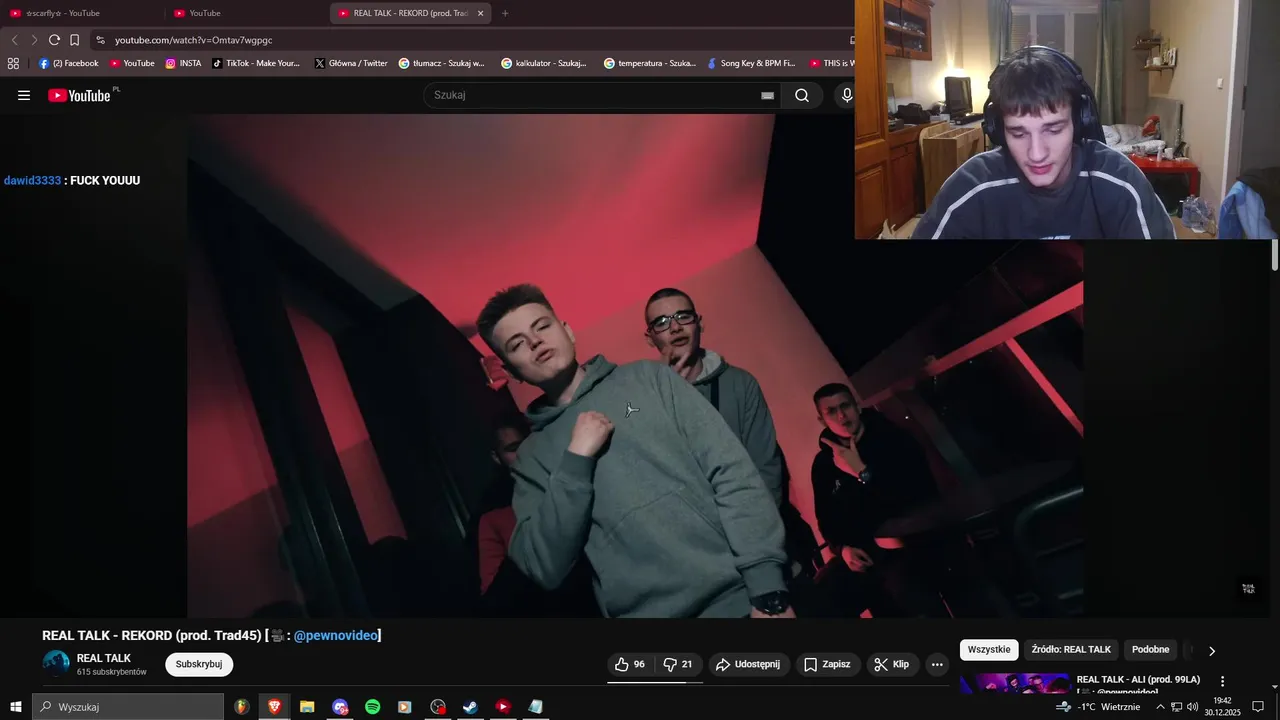Screen dimensions: 1280x720
Task: Open the on-screen keyboard in the search box
Action: 767,95
